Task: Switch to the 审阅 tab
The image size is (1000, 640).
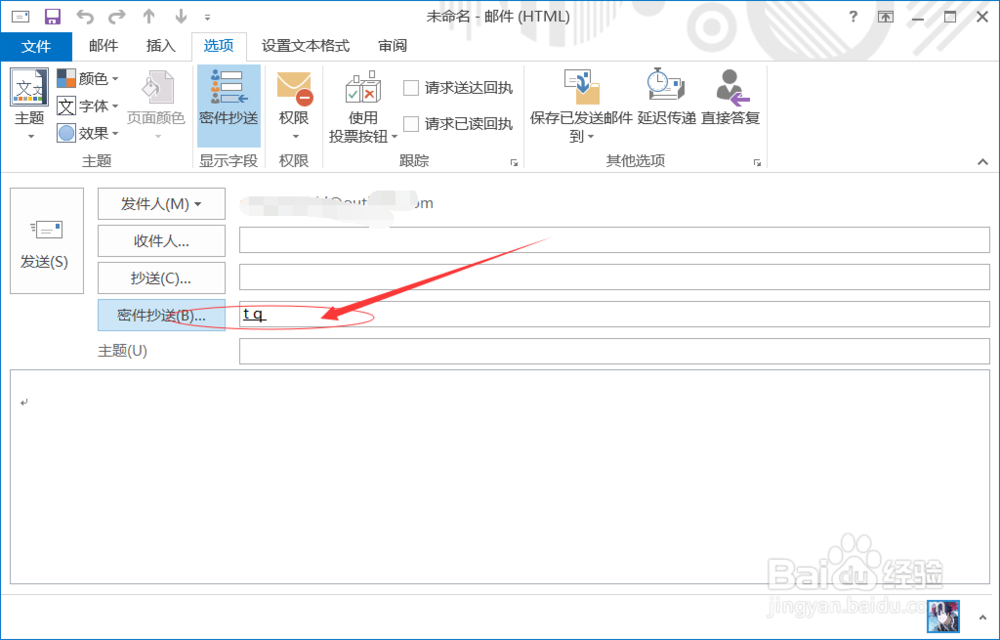Action: click(x=392, y=46)
